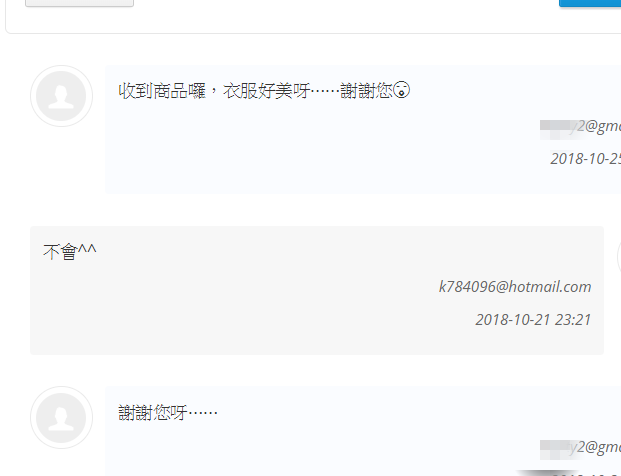Click the gmail address under the 謝謝您呀 comment
Viewport: 621px width, 476px height.
click(580, 447)
